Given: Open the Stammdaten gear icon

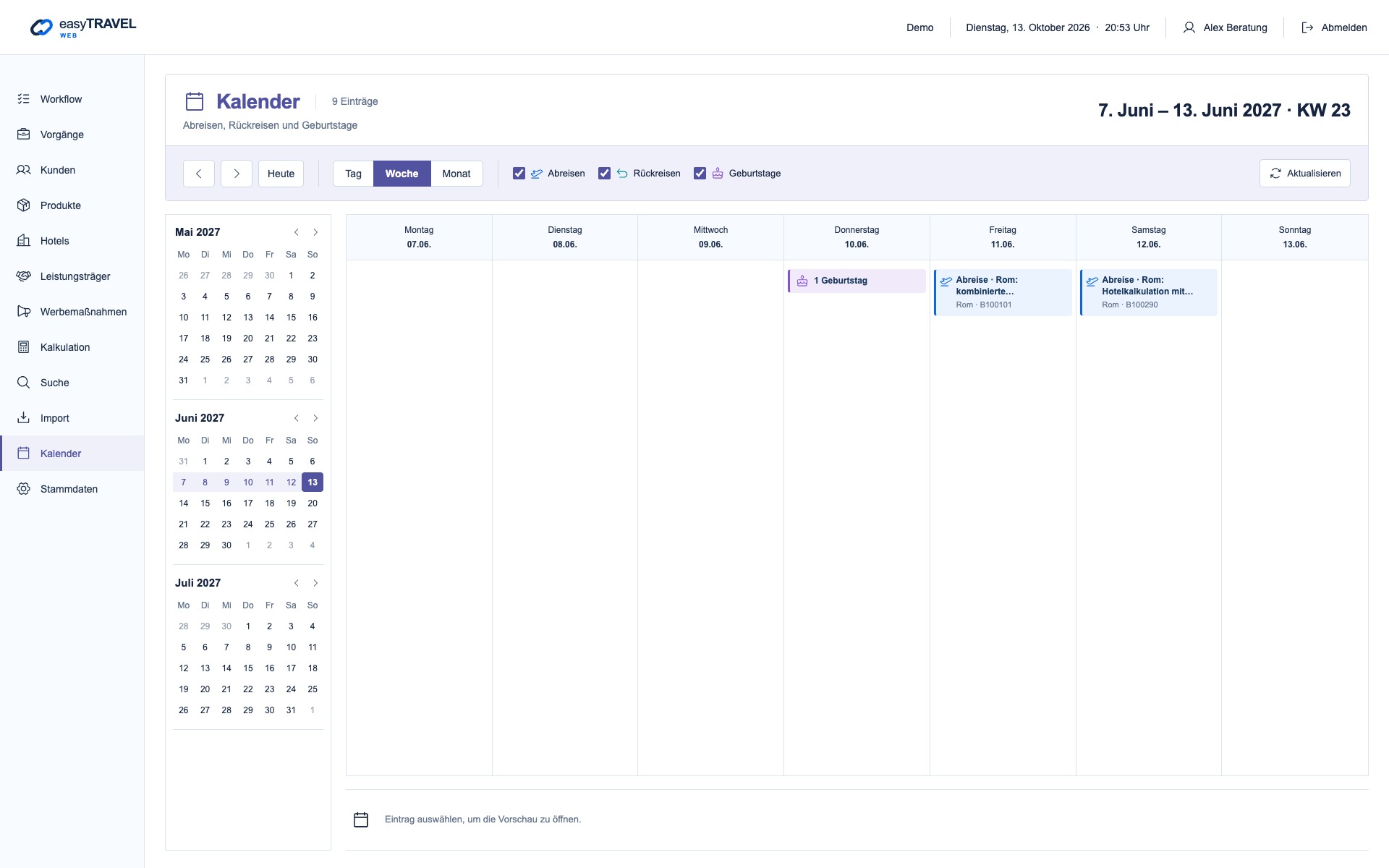Looking at the screenshot, I should click(x=24, y=489).
